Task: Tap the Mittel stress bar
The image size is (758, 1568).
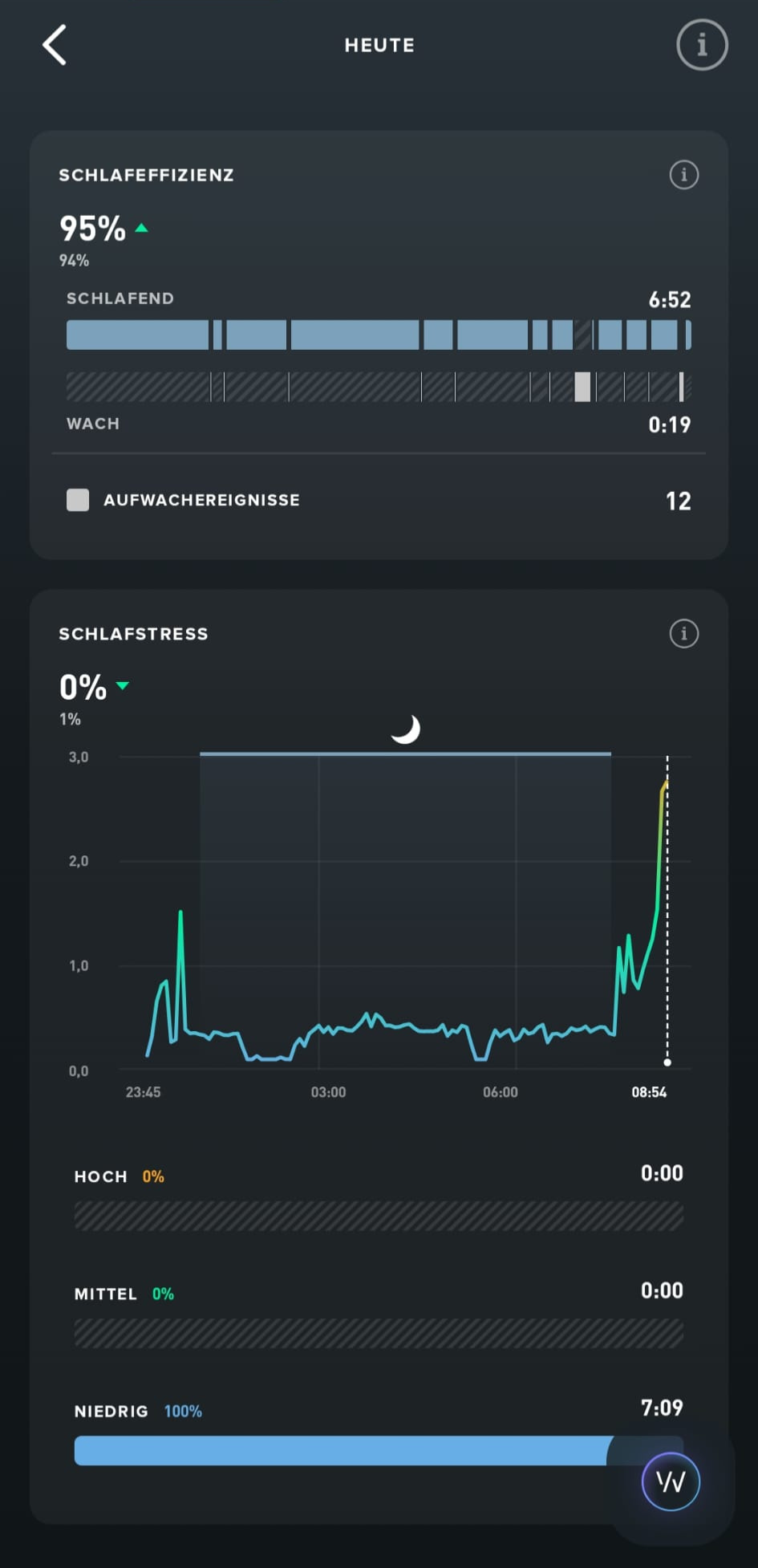Action: 378,1333
